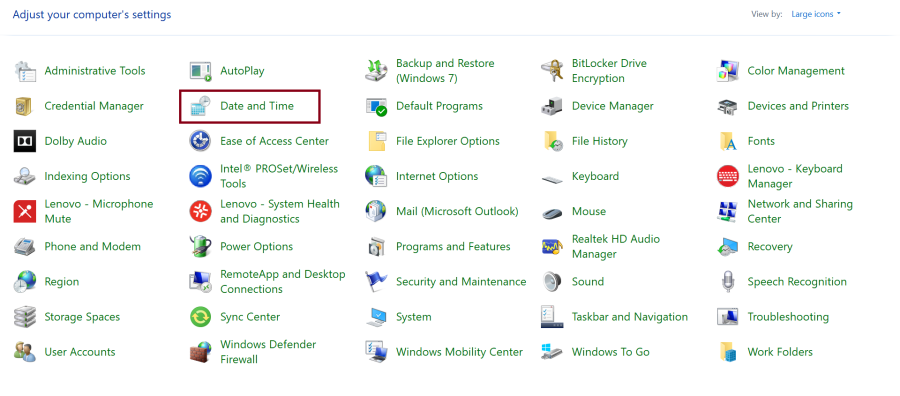This screenshot has width=900, height=396.
Task: Click the Storage Spaces icon
Action: [25, 317]
